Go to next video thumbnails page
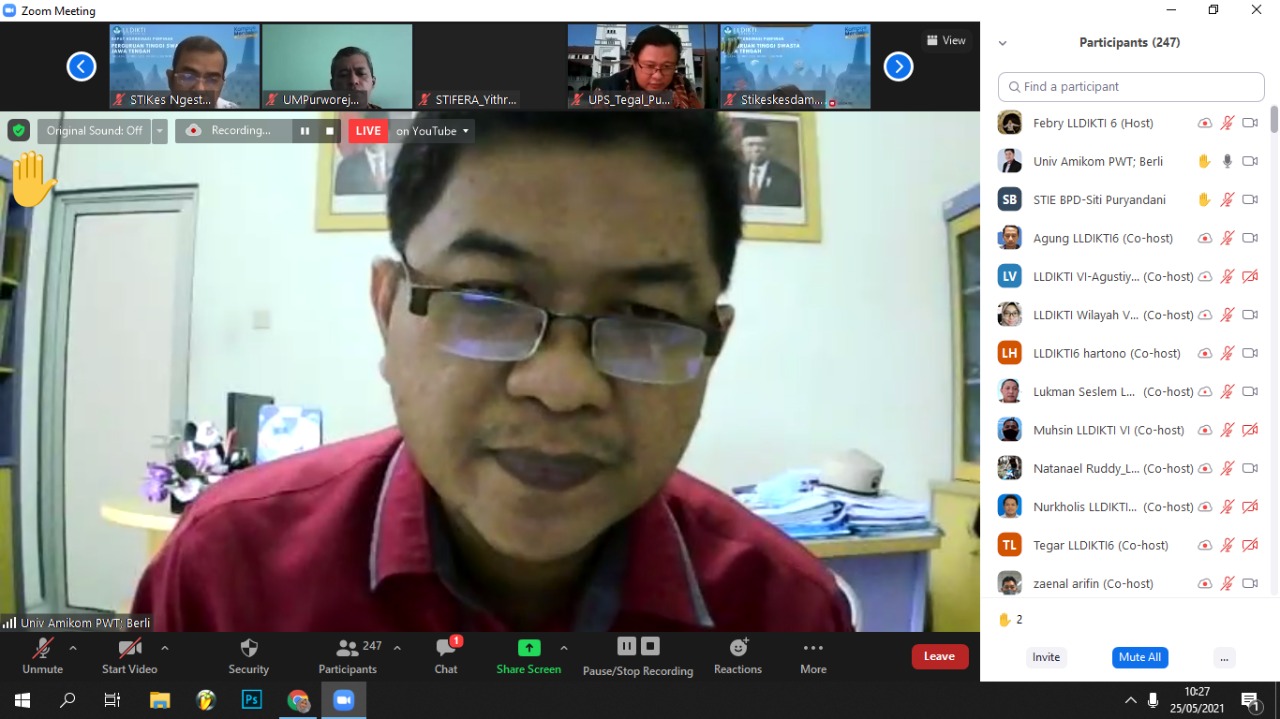This screenshot has height=719, width=1280. [x=898, y=67]
